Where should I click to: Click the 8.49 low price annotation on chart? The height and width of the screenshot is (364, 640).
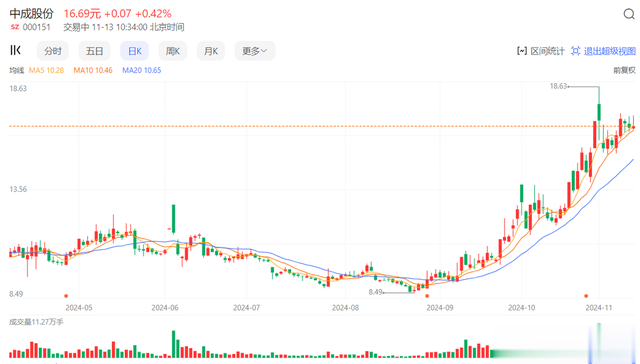click(x=376, y=292)
